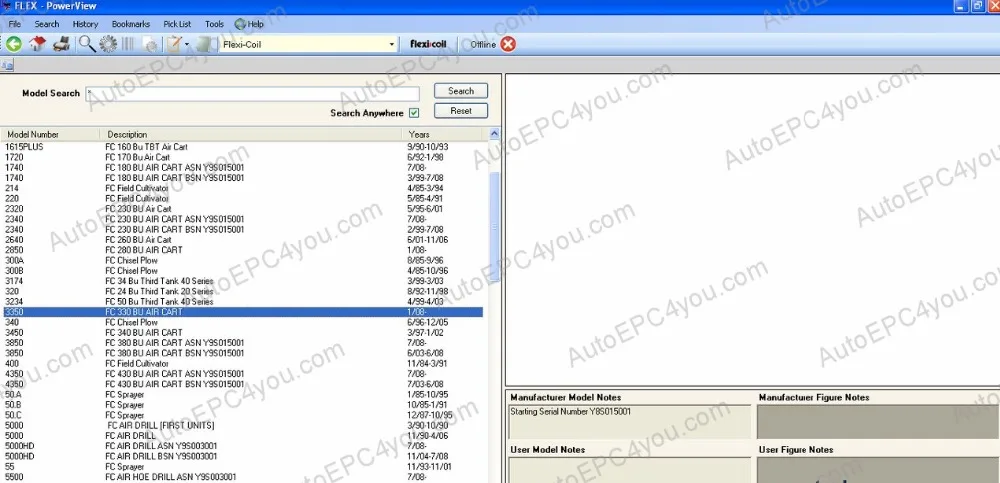Screen dimensions: 1000x483
Task: Click the Search button
Action: point(461,91)
